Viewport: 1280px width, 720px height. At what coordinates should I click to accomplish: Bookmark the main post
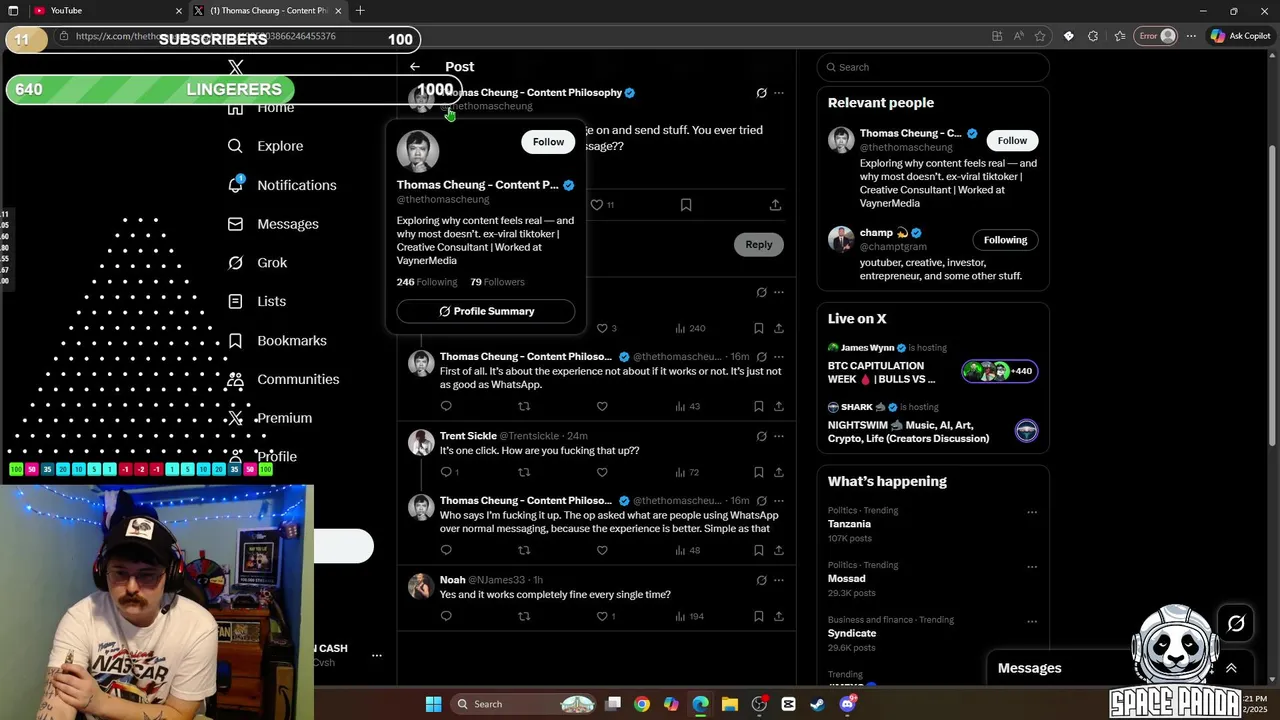(686, 205)
